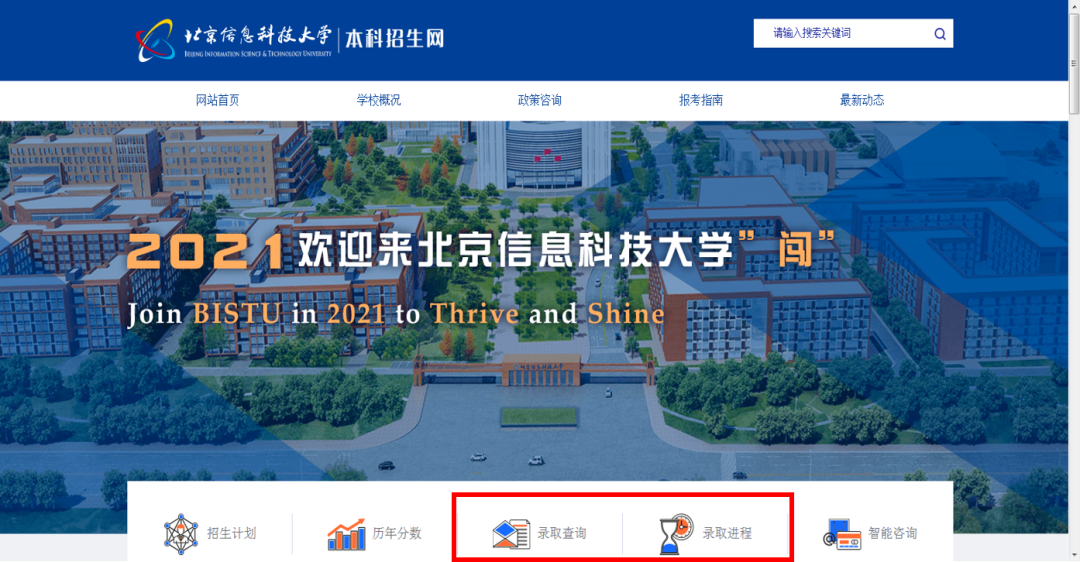This screenshot has width=1080, height=562.
Task: Click the 智能咨询 card icon
Action: coord(842,534)
